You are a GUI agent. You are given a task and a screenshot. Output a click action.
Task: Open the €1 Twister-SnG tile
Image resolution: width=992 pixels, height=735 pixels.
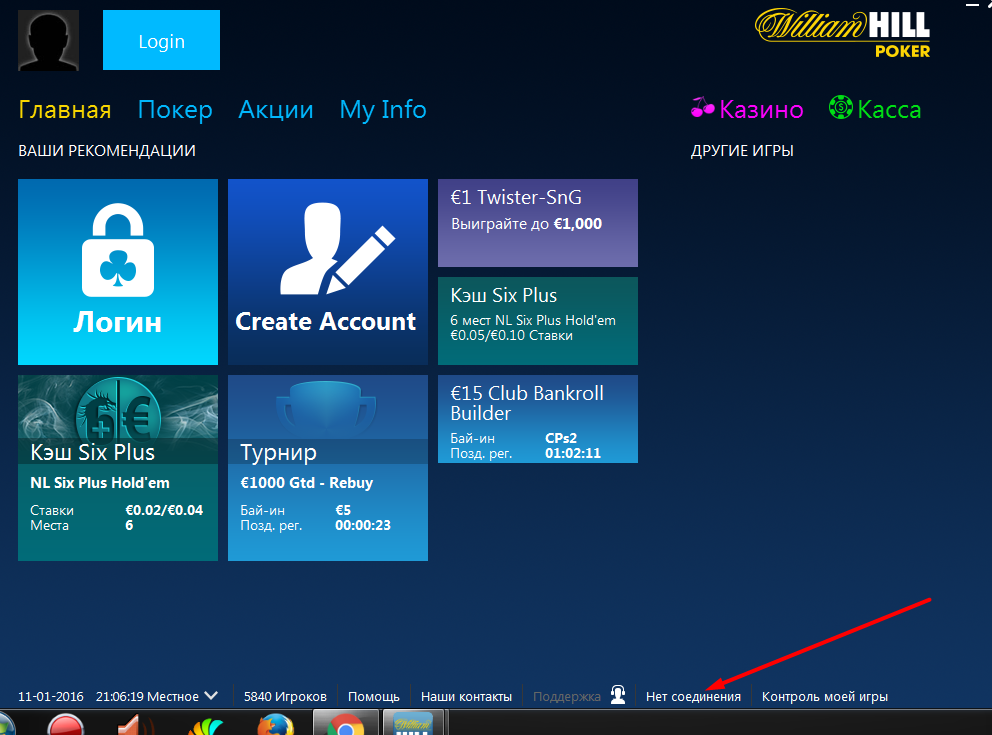click(538, 223)
